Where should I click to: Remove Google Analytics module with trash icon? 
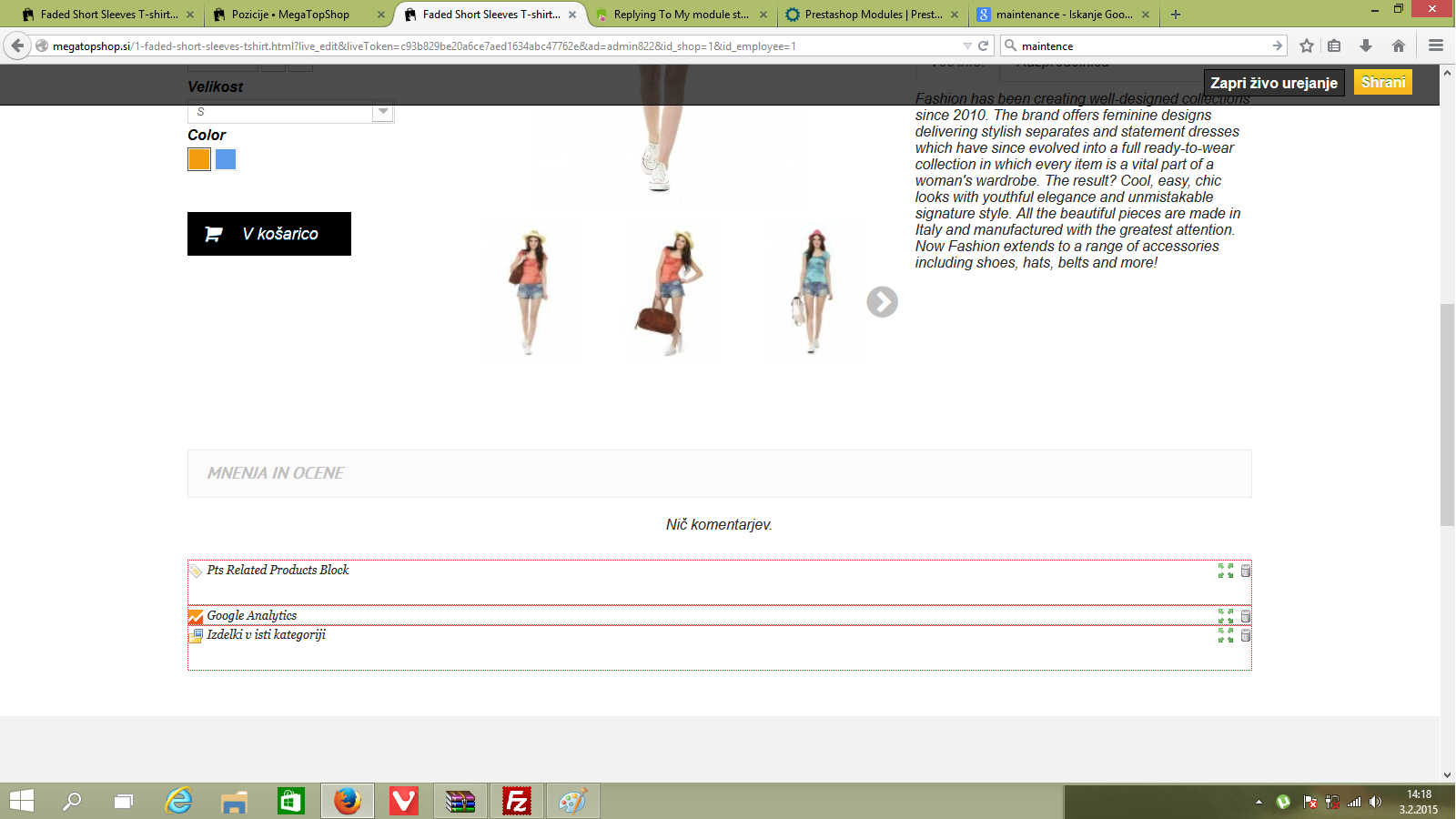[x=1246, y=616]
